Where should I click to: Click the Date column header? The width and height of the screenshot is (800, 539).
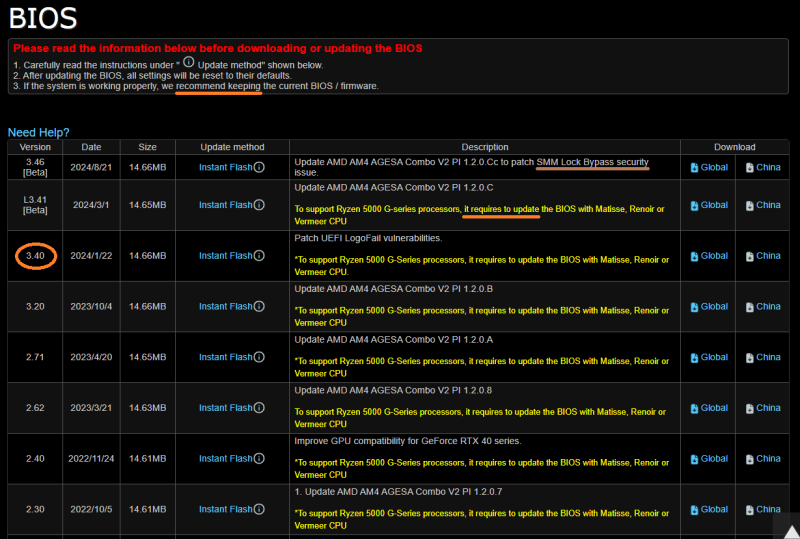(x=91, y=147)
